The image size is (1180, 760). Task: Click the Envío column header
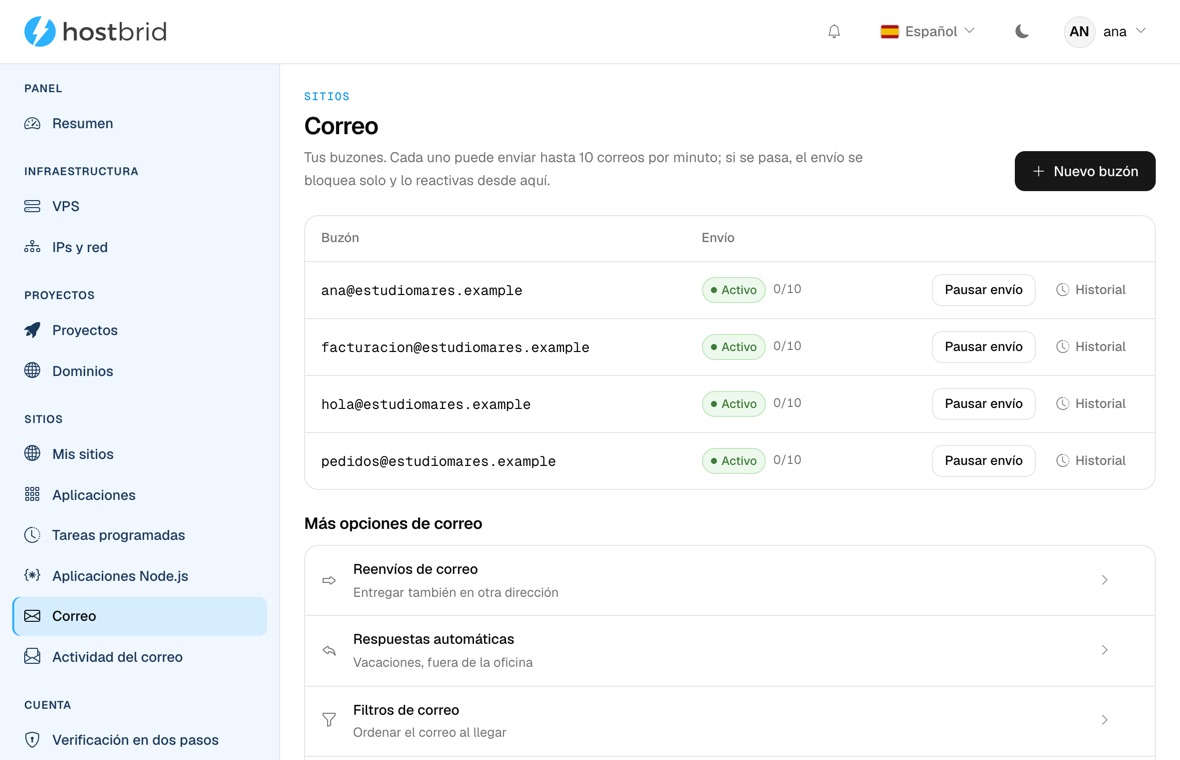(x=718, y=238)
